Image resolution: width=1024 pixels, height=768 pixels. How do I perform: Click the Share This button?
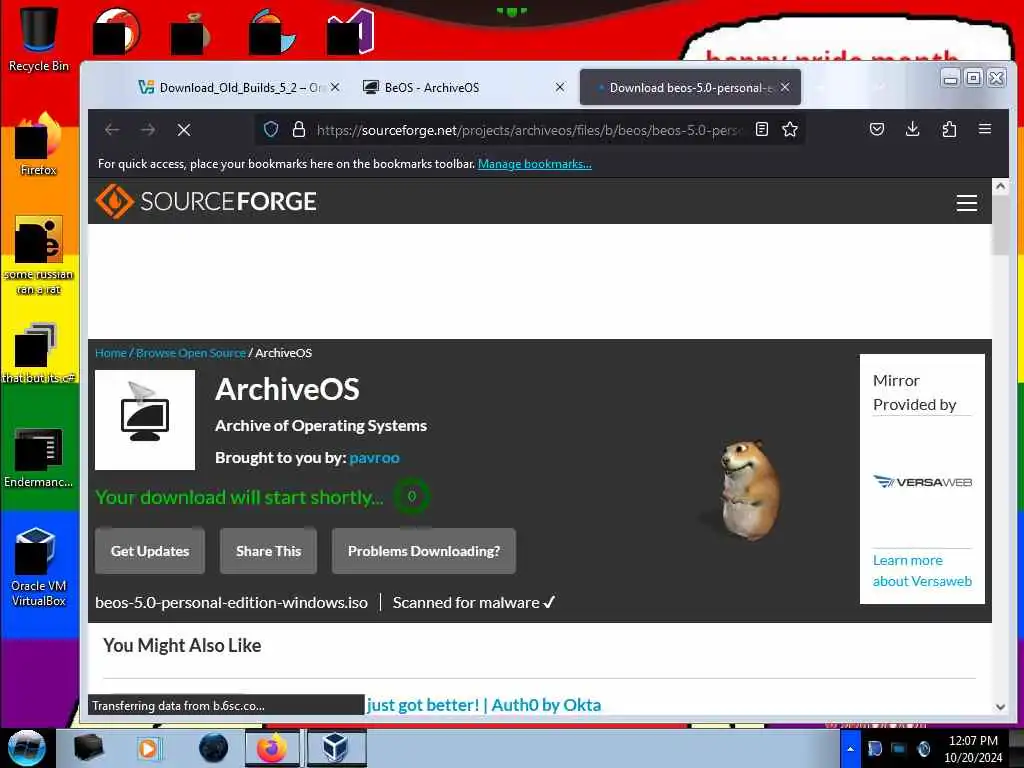pyautogui.click(x=268, y=551)
